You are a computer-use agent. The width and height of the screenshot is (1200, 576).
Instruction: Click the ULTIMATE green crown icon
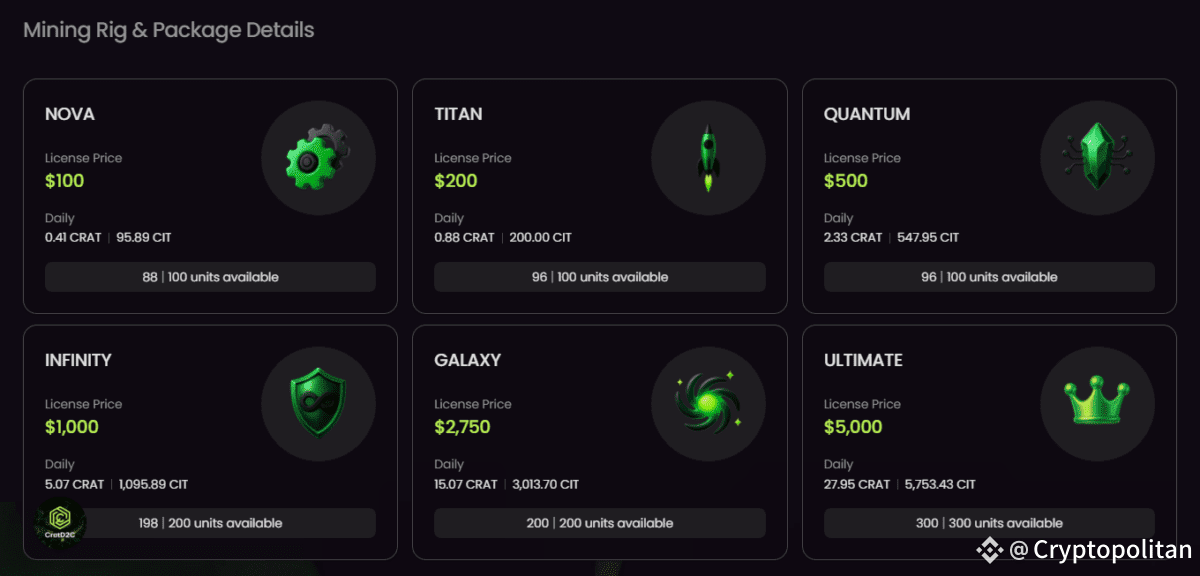[x=1098, y=403]
